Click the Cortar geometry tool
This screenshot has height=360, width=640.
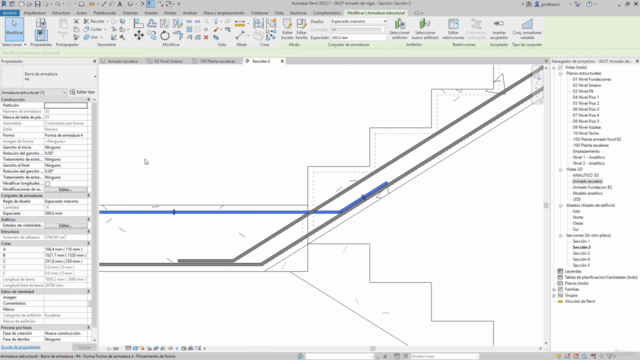click(x=94, y=29)
